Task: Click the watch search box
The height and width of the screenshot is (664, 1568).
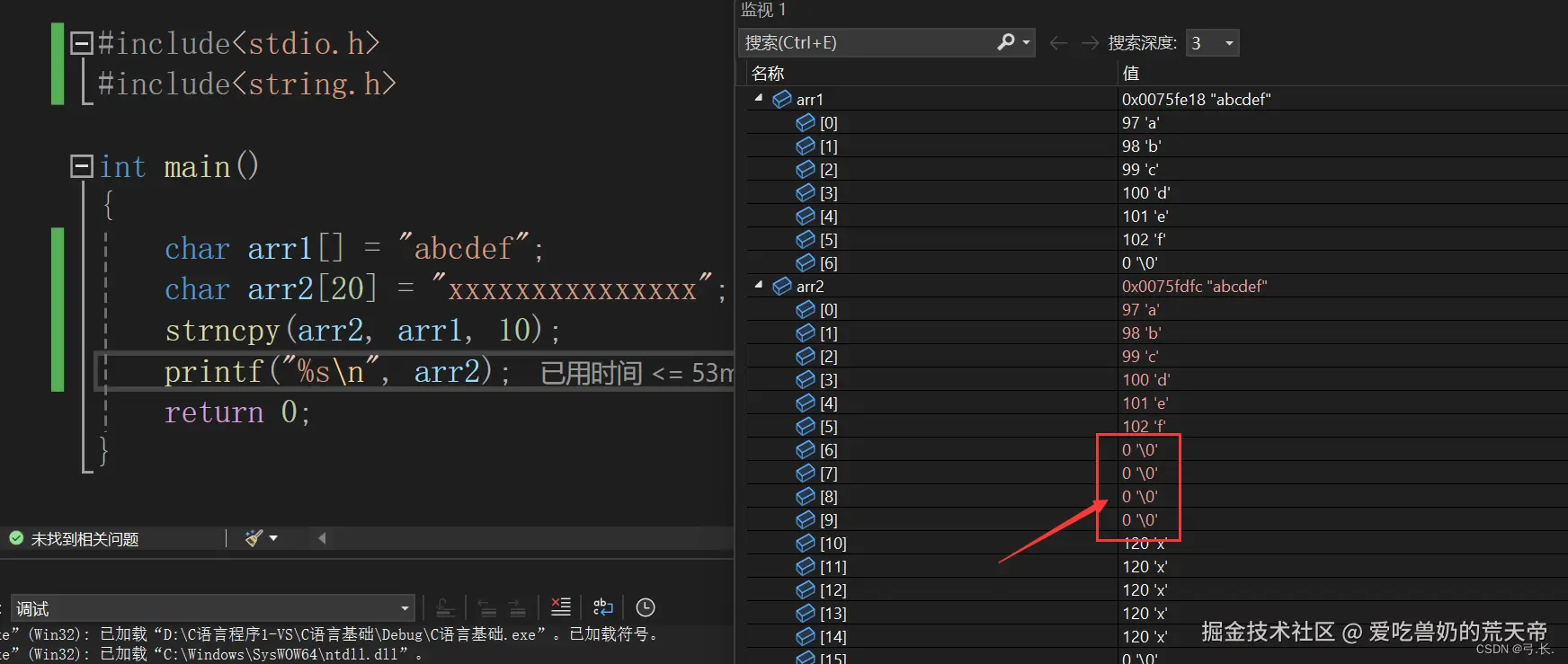Action: (x=868, y=42)
